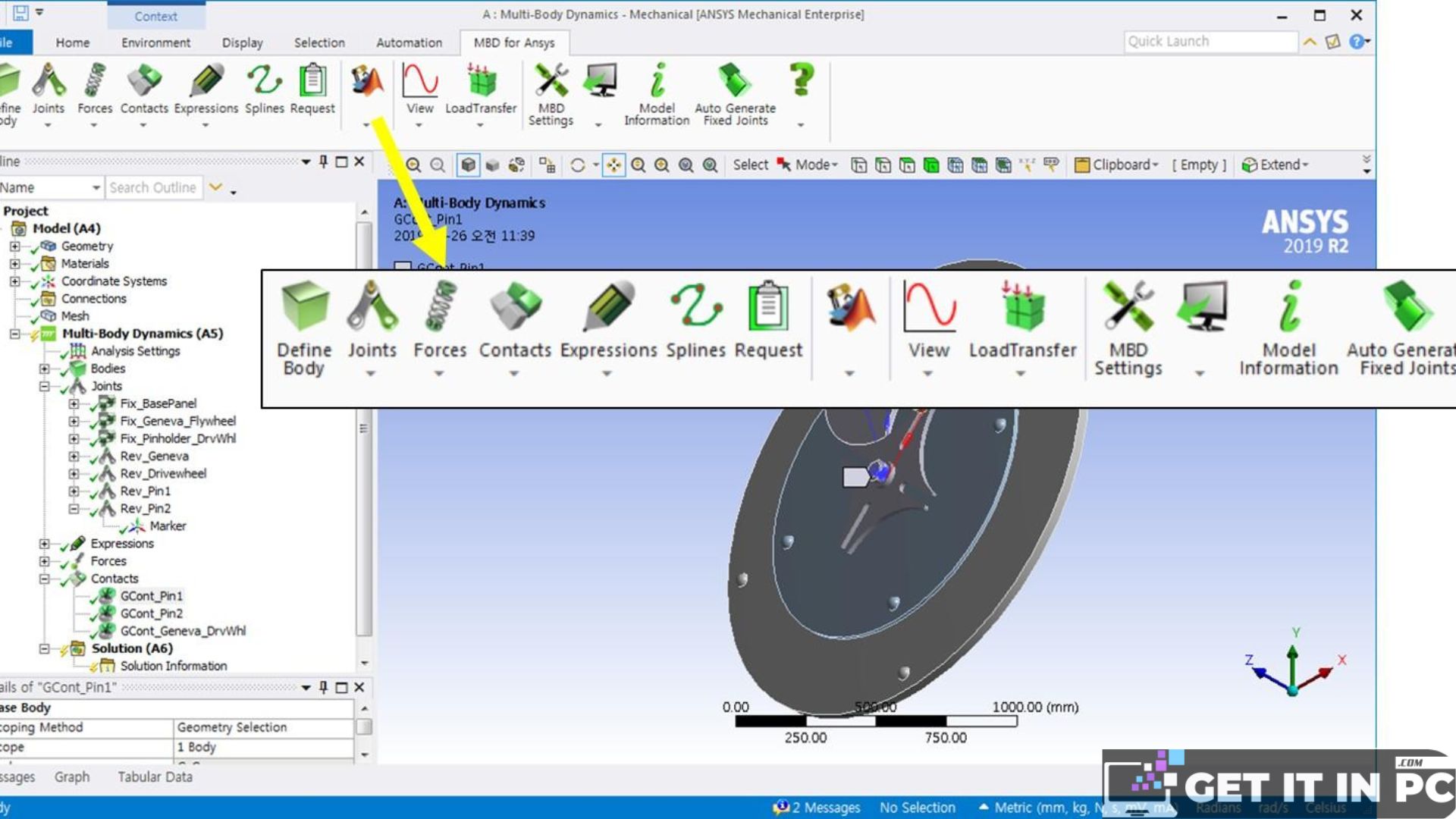This screenshot has width=1456, height=819.
Task: Click the Solution Information icon in outline
Action: click(107, 666)
